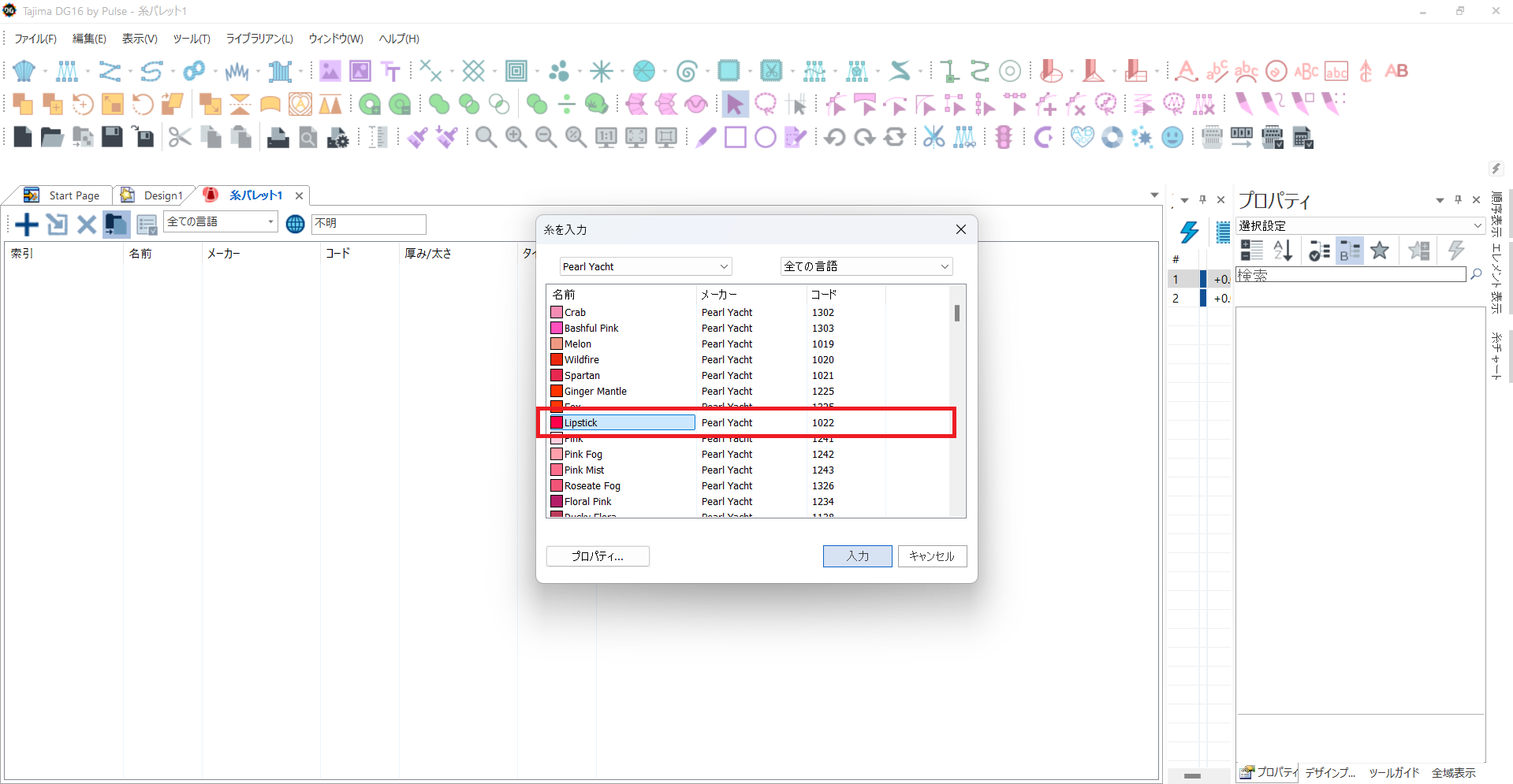The height and width of the screenshot is (784, 1513).
Task: Click the smiley face icon
Action: tap(1172, 137)
